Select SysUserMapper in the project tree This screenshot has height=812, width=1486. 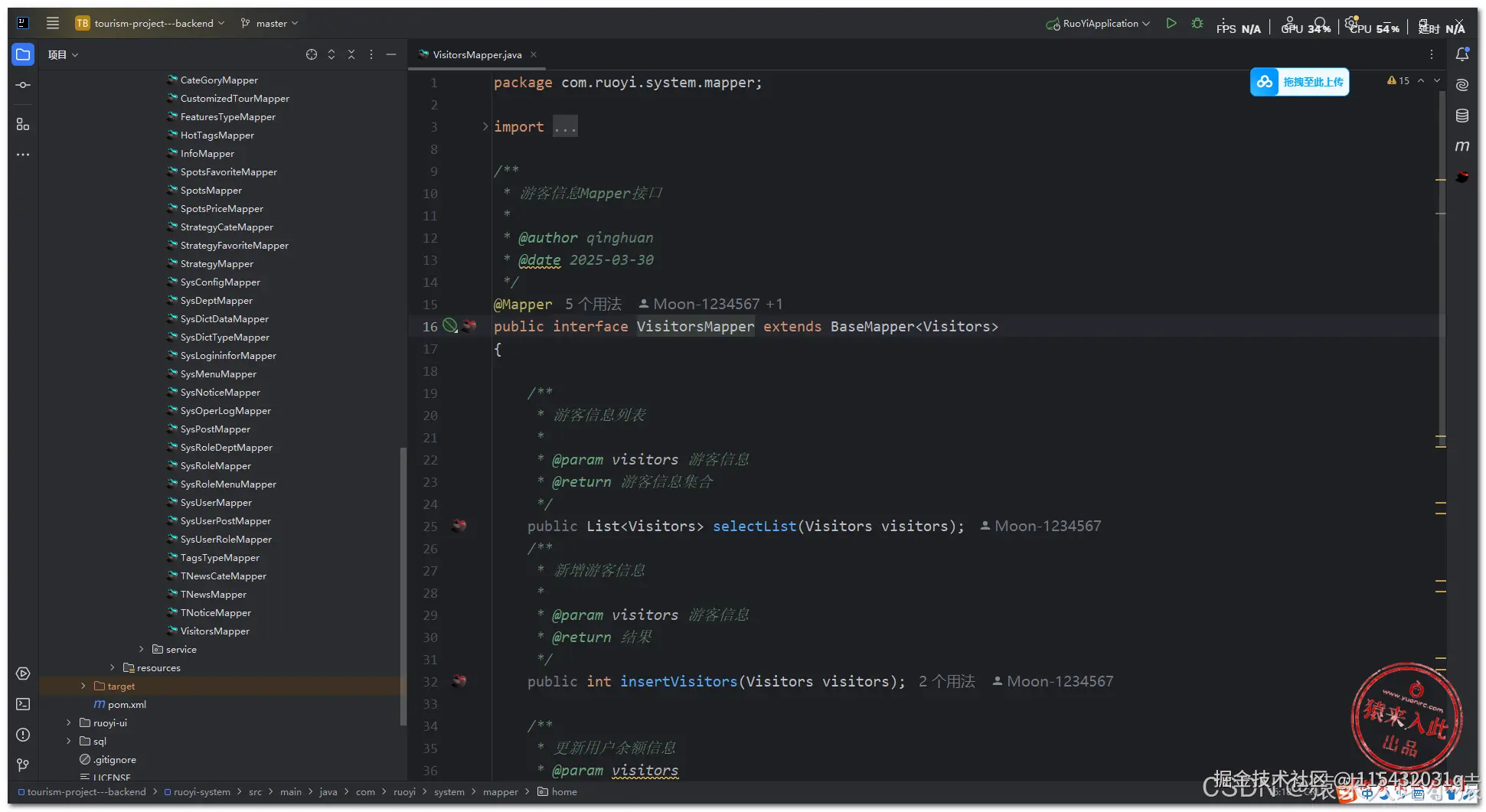pyautogui.click(x=216, y=502)
